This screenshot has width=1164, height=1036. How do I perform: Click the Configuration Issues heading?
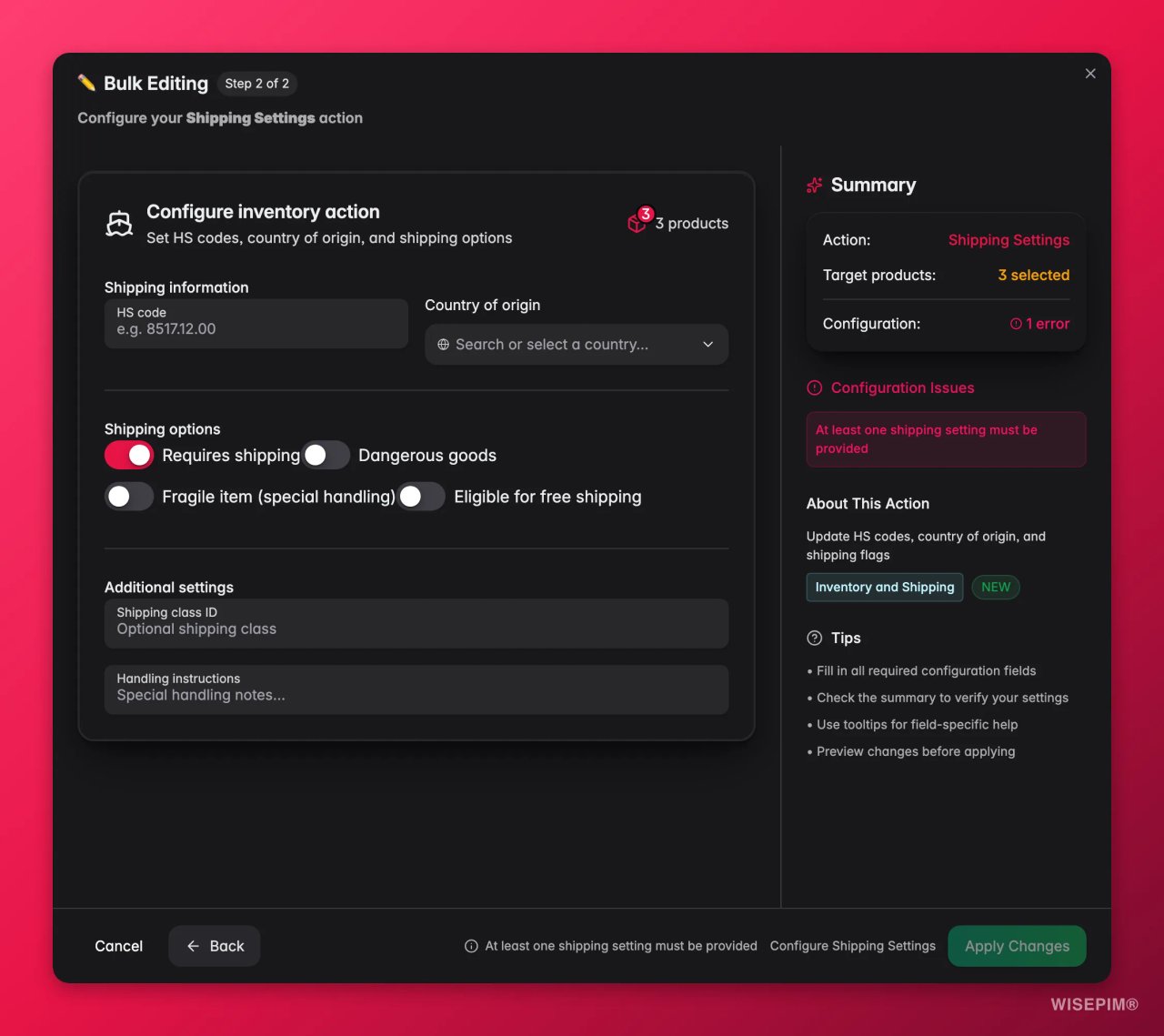pyautogui.click(x=902, y=387)
